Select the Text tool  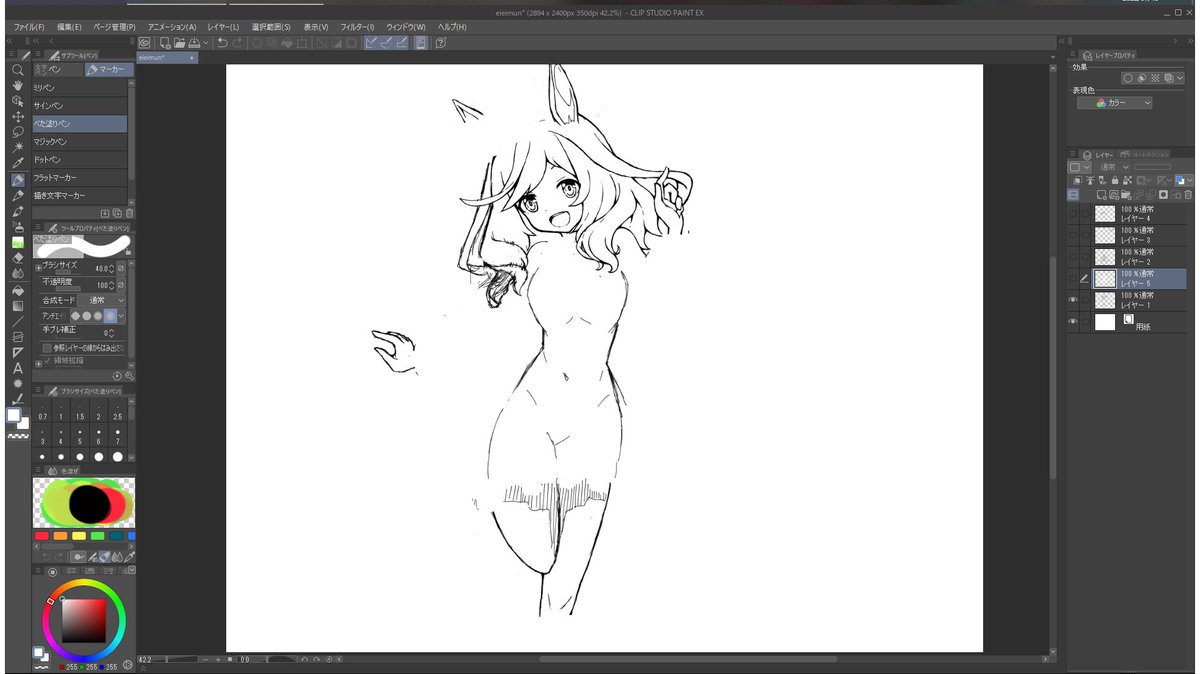(18, 368)
